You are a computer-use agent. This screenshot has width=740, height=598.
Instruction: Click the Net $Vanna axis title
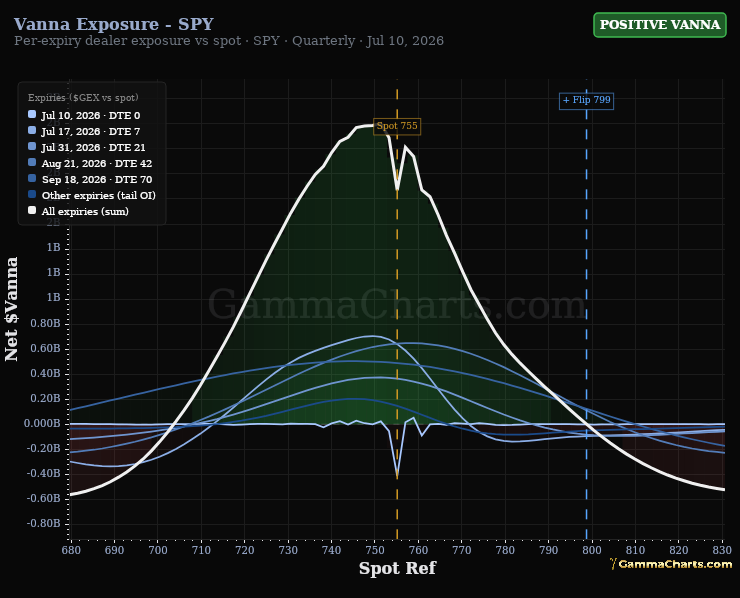[11, 309]
